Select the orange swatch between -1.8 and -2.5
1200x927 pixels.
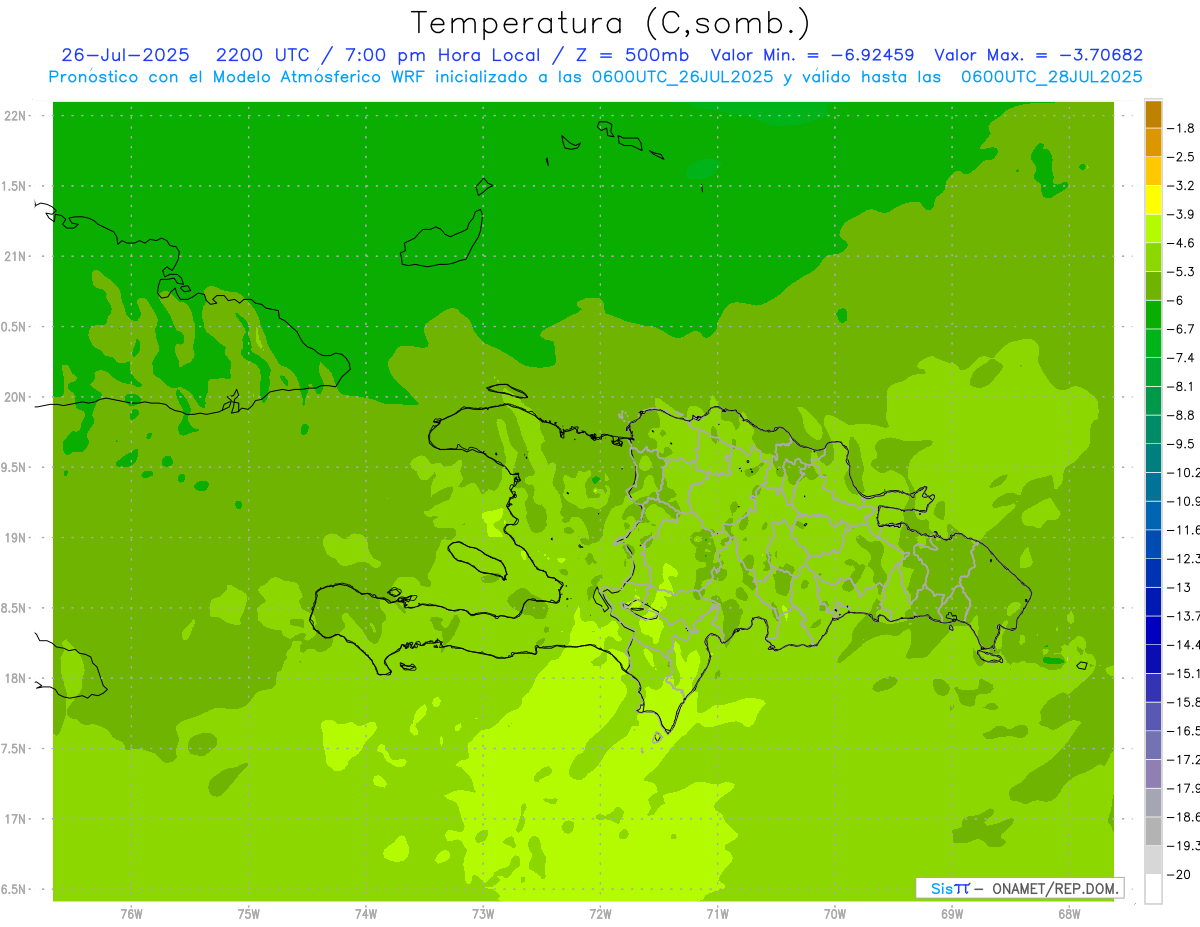pyautogui.click(x=1153, y=143)
